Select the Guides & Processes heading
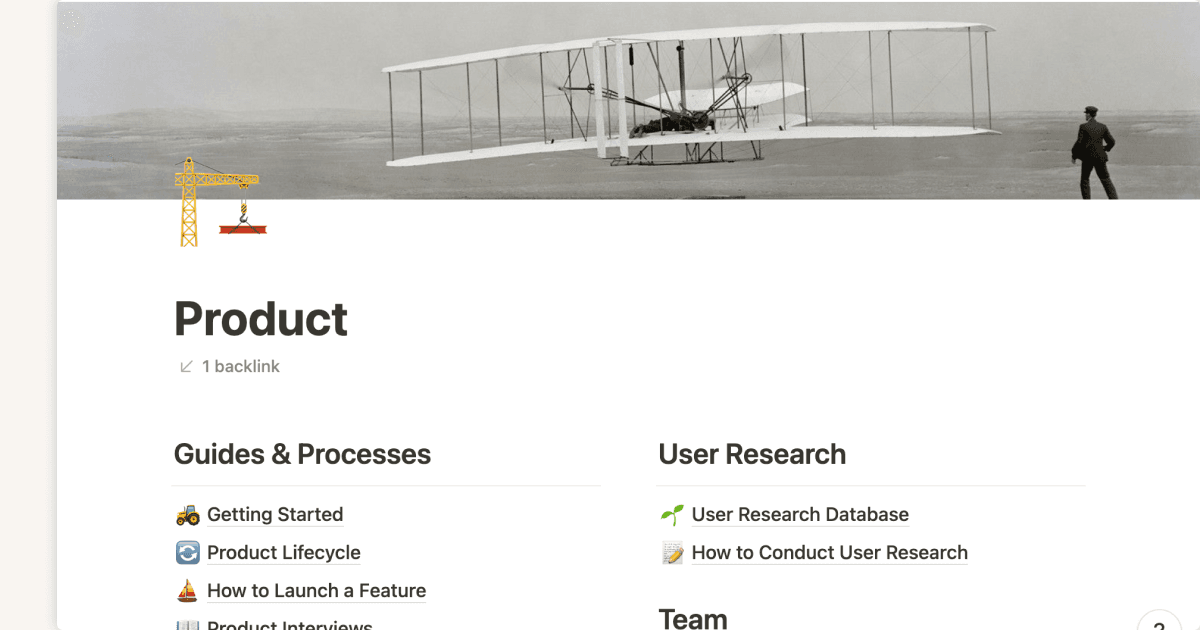Screen dimensions: 1200x630 point(302,454)
